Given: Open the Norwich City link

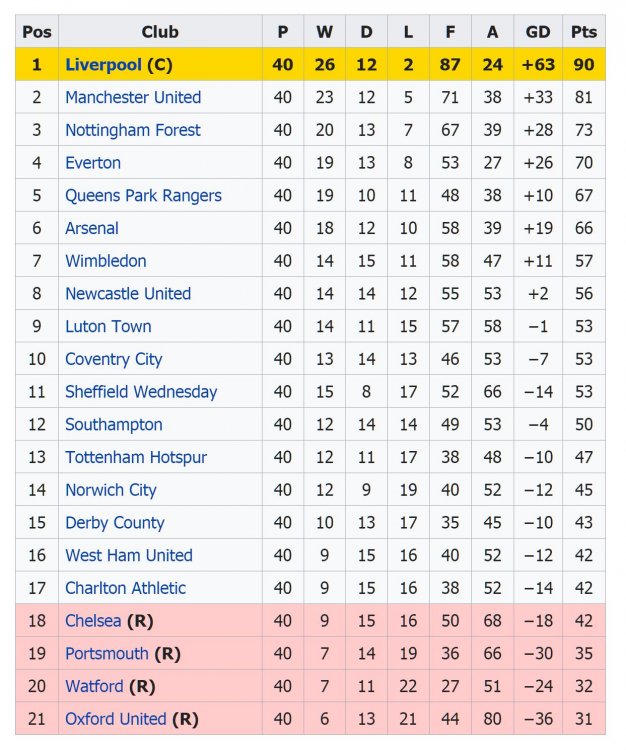Looking at the screenshot, I should [x=111, y=490].
